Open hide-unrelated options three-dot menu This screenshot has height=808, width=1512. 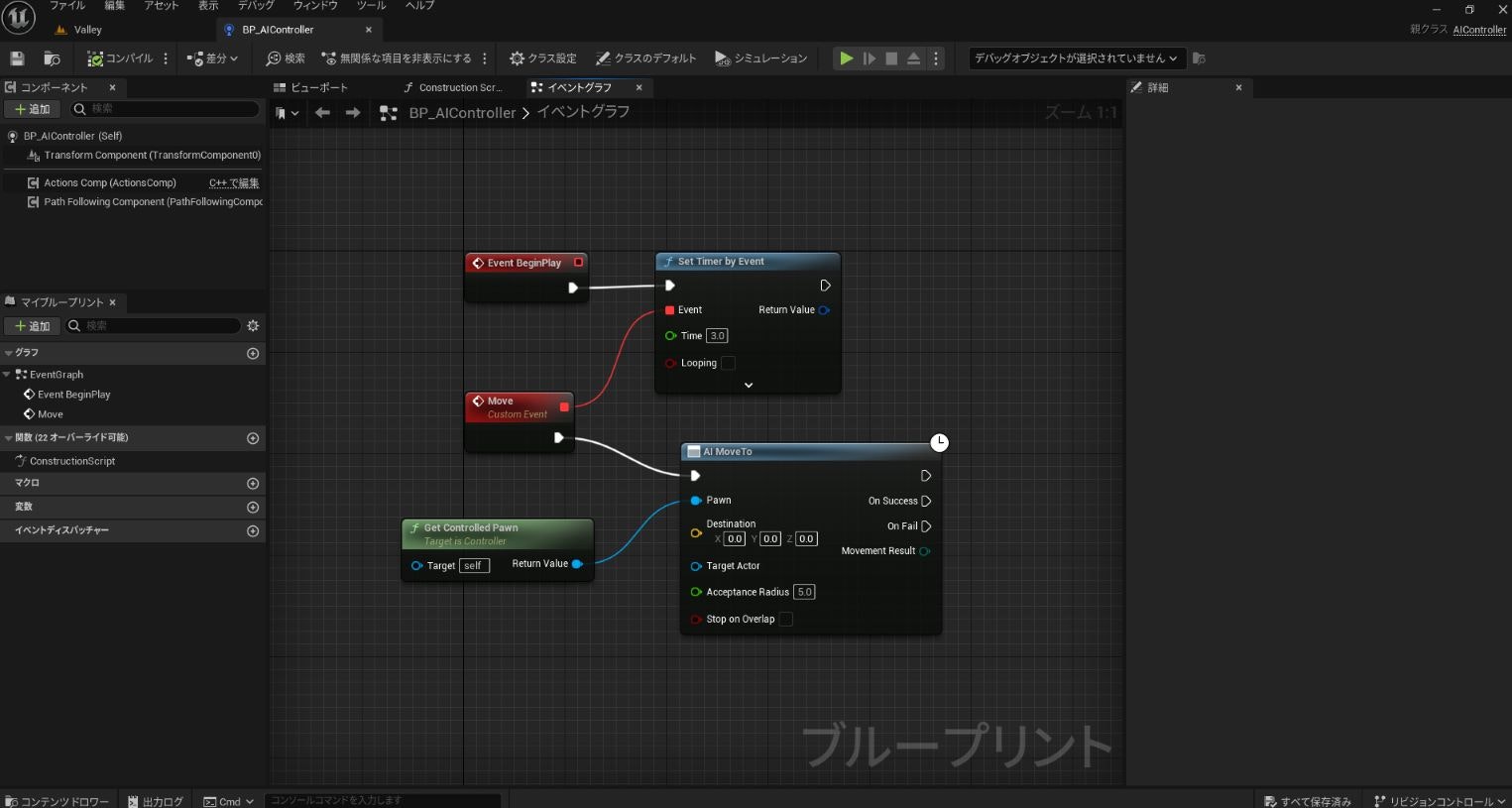(485, 58)
